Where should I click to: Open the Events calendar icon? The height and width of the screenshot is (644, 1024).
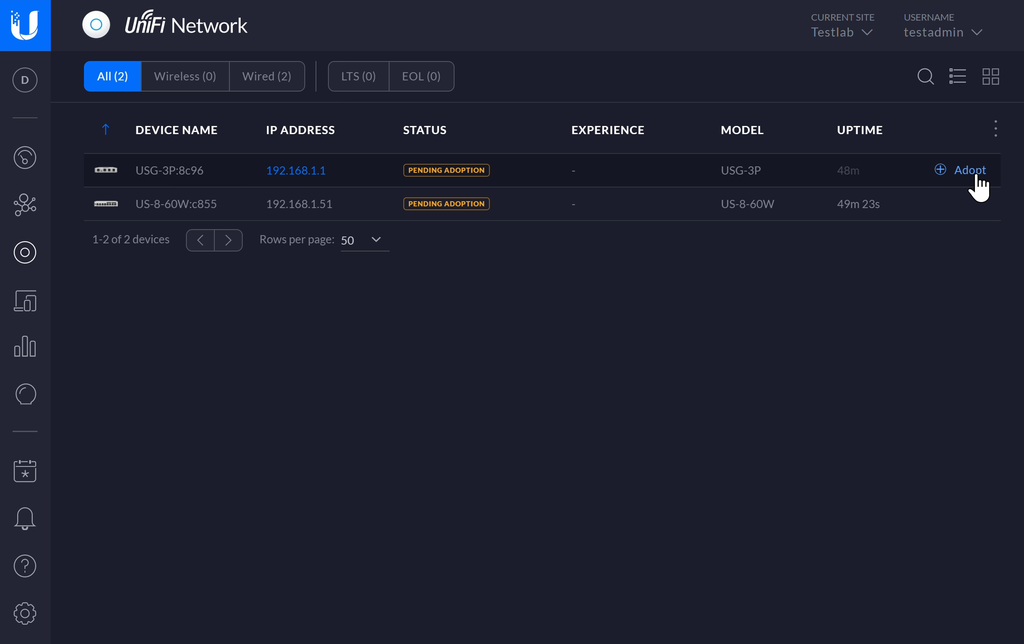[x=25, y=471]
